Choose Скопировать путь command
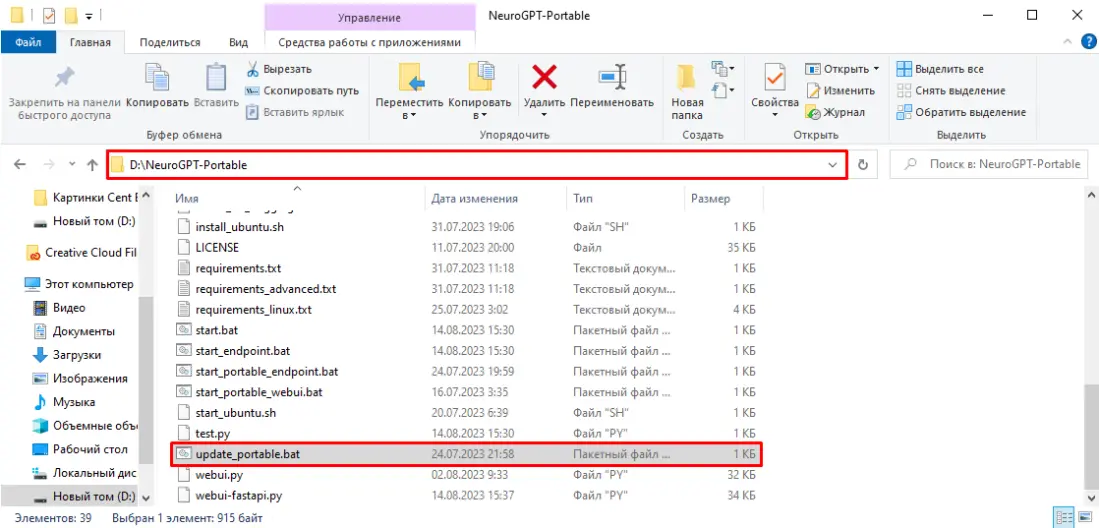This screenshot has width=1099, height=528. coord(301,90)
